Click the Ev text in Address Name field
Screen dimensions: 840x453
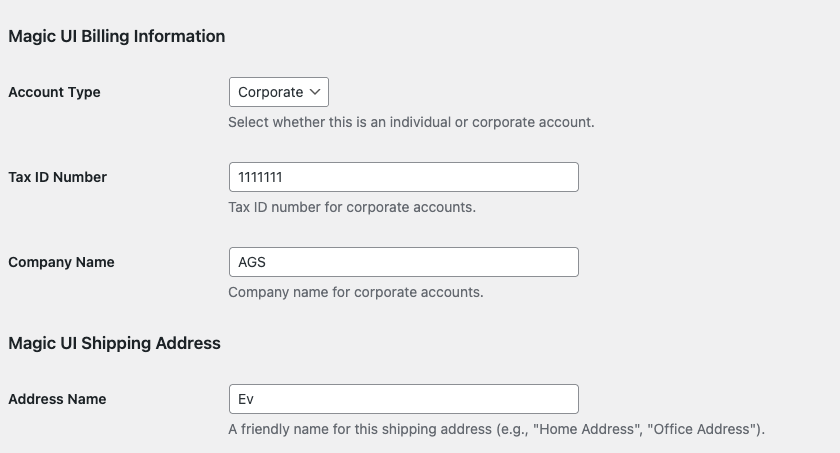click(246, 399)
